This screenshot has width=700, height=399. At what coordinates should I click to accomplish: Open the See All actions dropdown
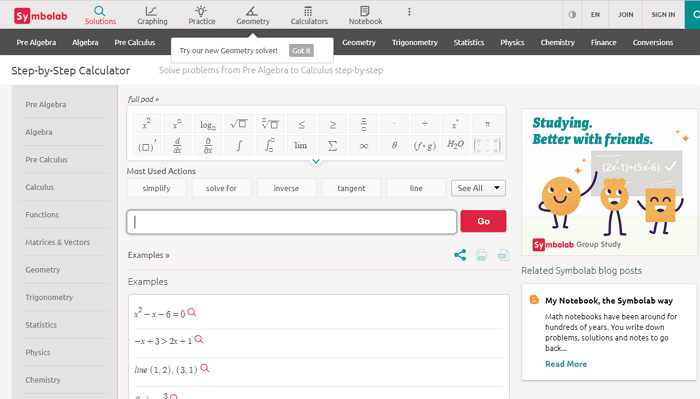point(478,188)
